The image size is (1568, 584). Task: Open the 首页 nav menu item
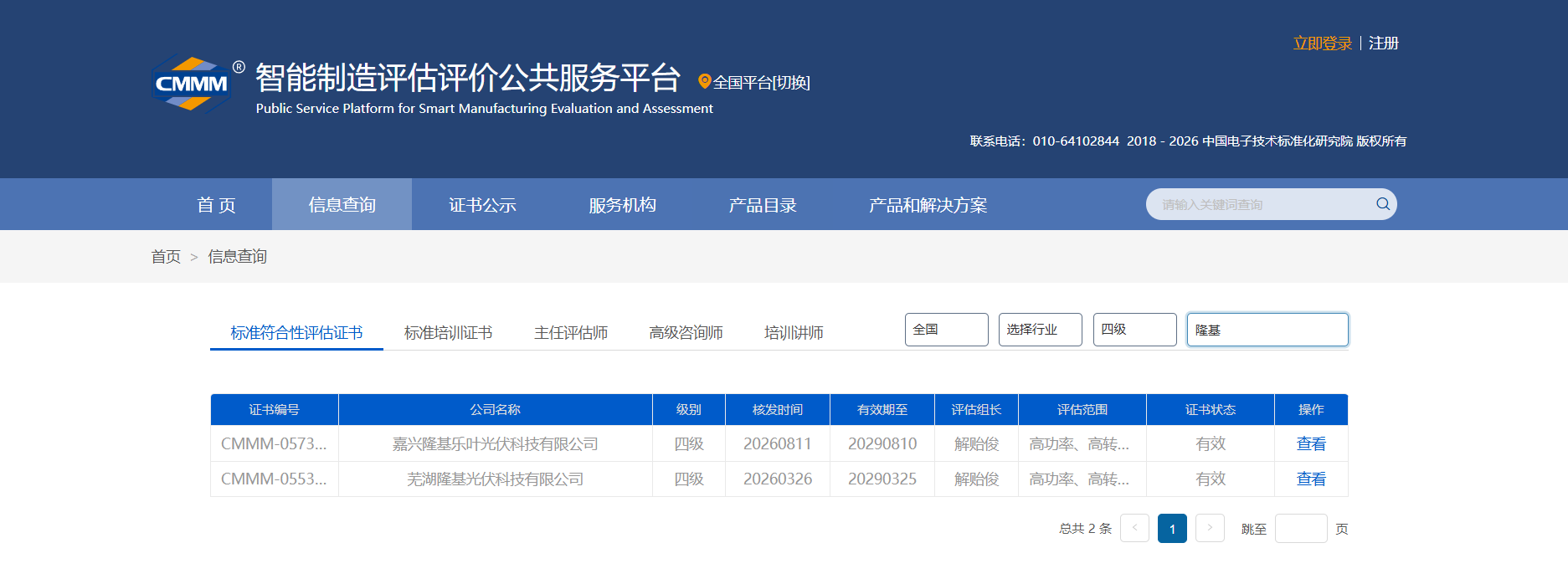(x=216, y=205)
